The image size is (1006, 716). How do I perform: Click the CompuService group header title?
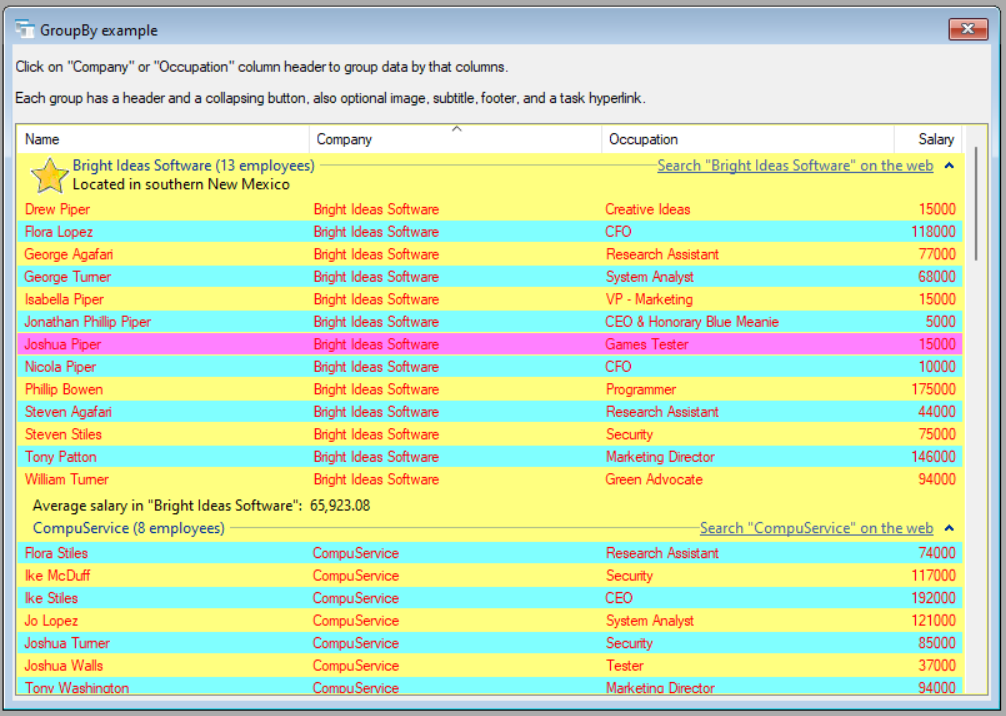click(x=128, y=528)
